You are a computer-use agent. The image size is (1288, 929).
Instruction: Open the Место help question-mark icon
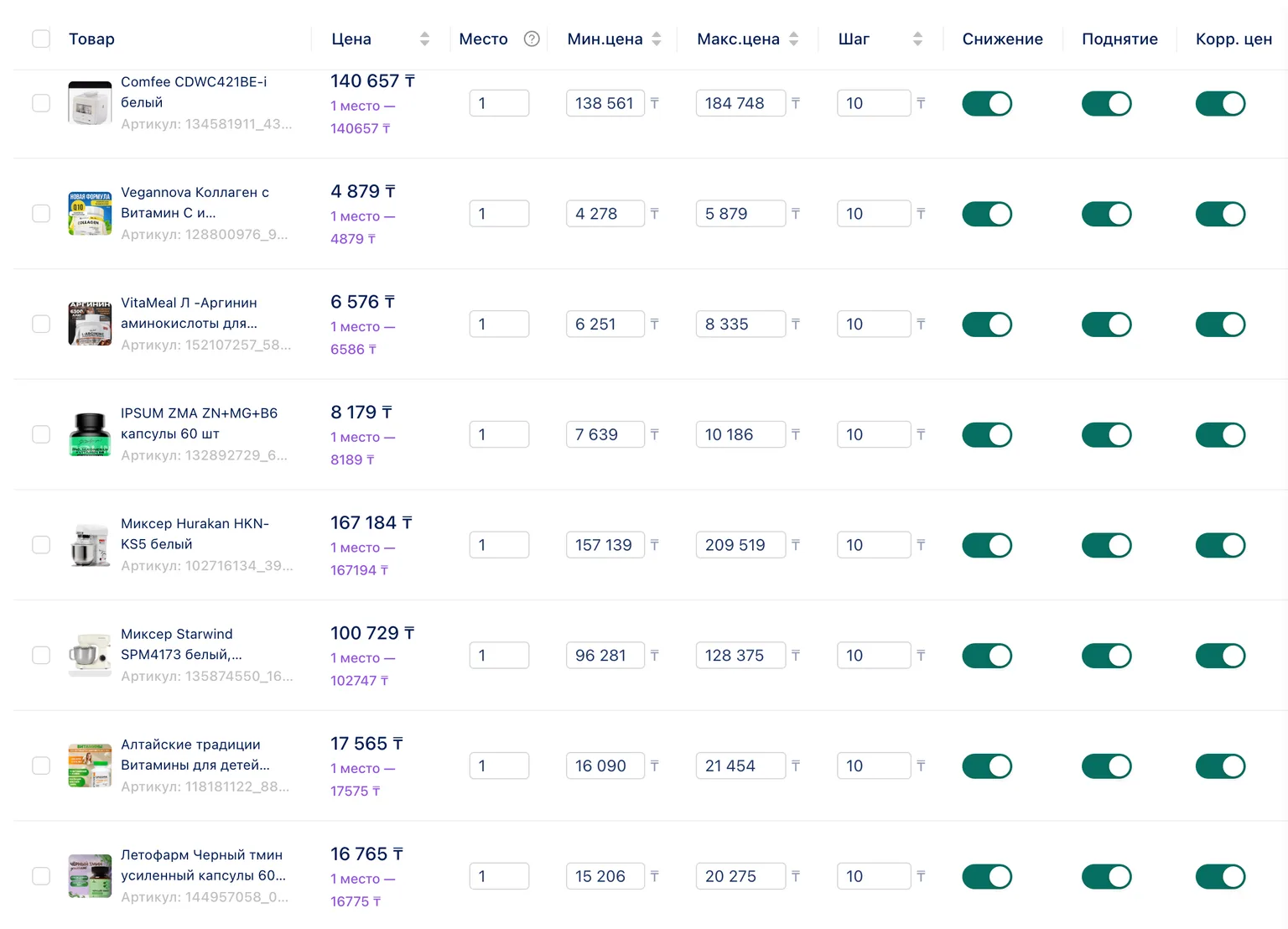pos(532,39)
